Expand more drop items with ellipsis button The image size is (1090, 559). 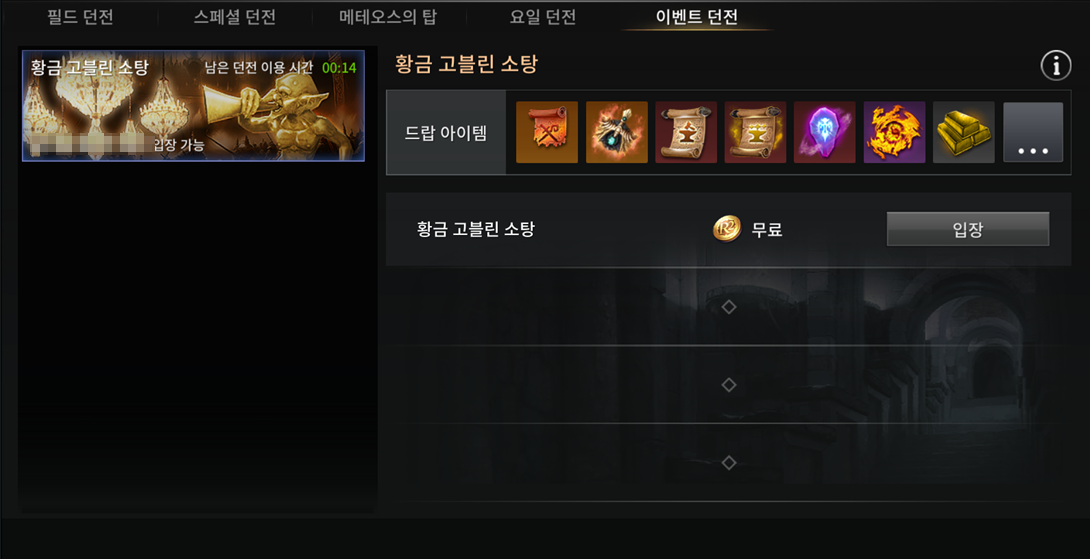(1033, 132)
